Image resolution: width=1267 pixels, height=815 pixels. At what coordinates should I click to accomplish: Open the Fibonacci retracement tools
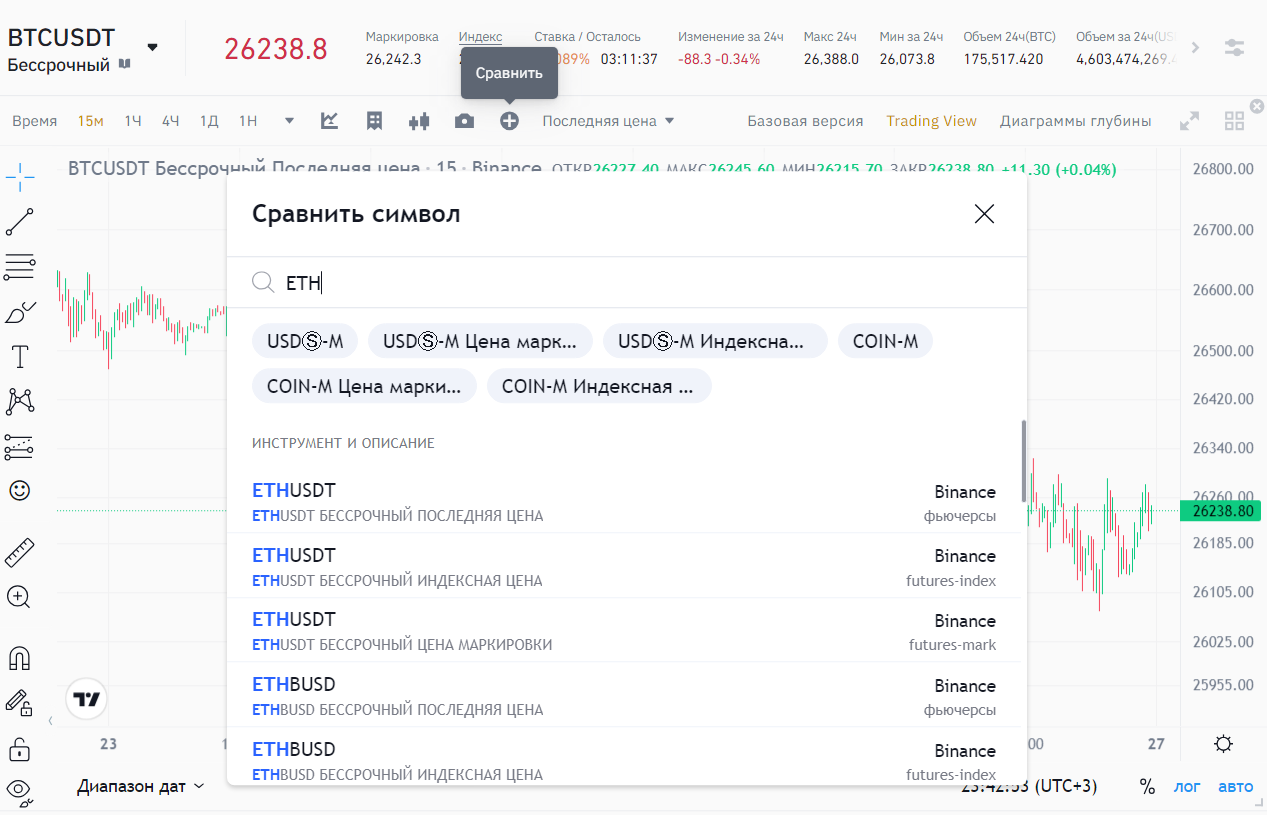point(20,267)
